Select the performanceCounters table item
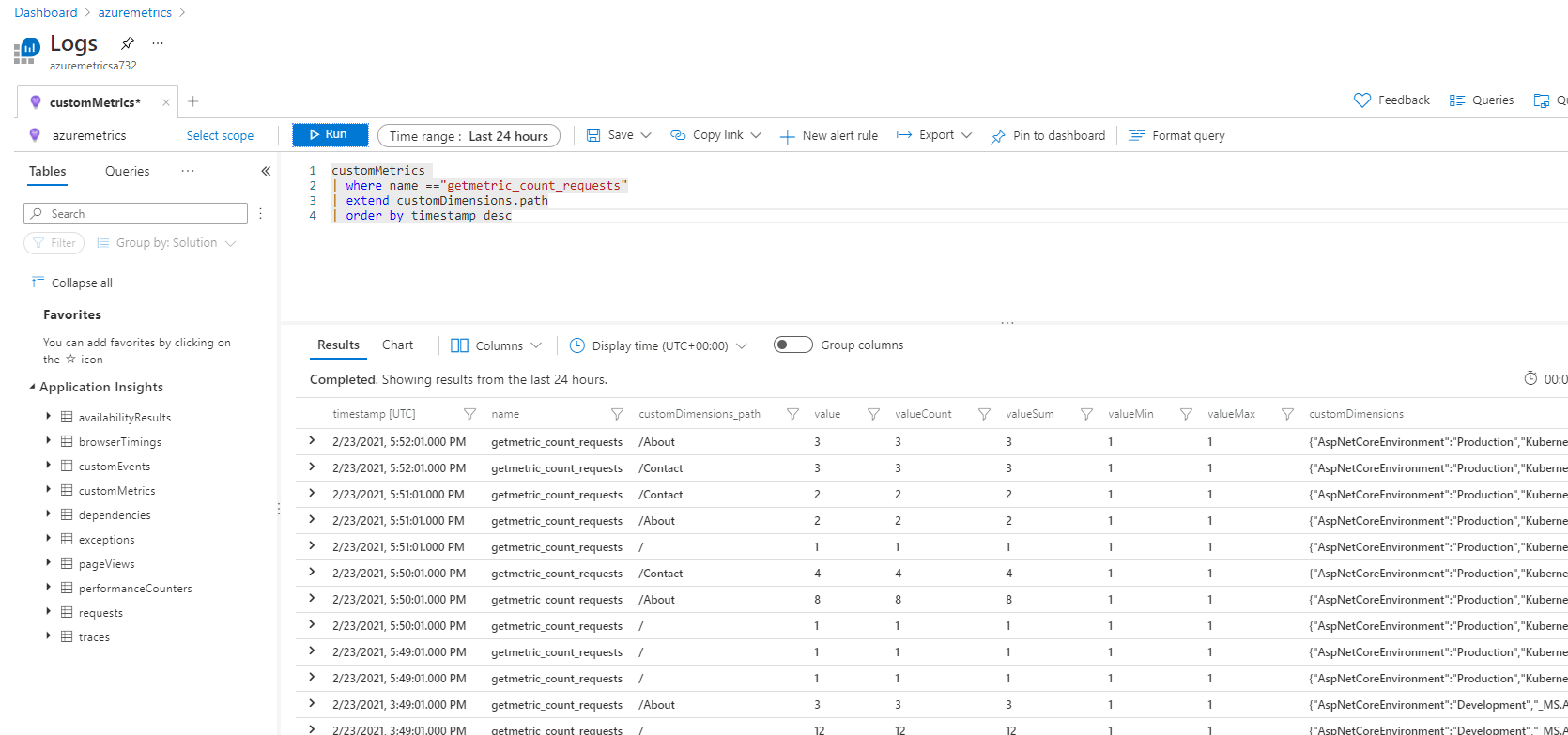Image resolution: width=1568 pixels, height=735 pixels. pos(135,589)
